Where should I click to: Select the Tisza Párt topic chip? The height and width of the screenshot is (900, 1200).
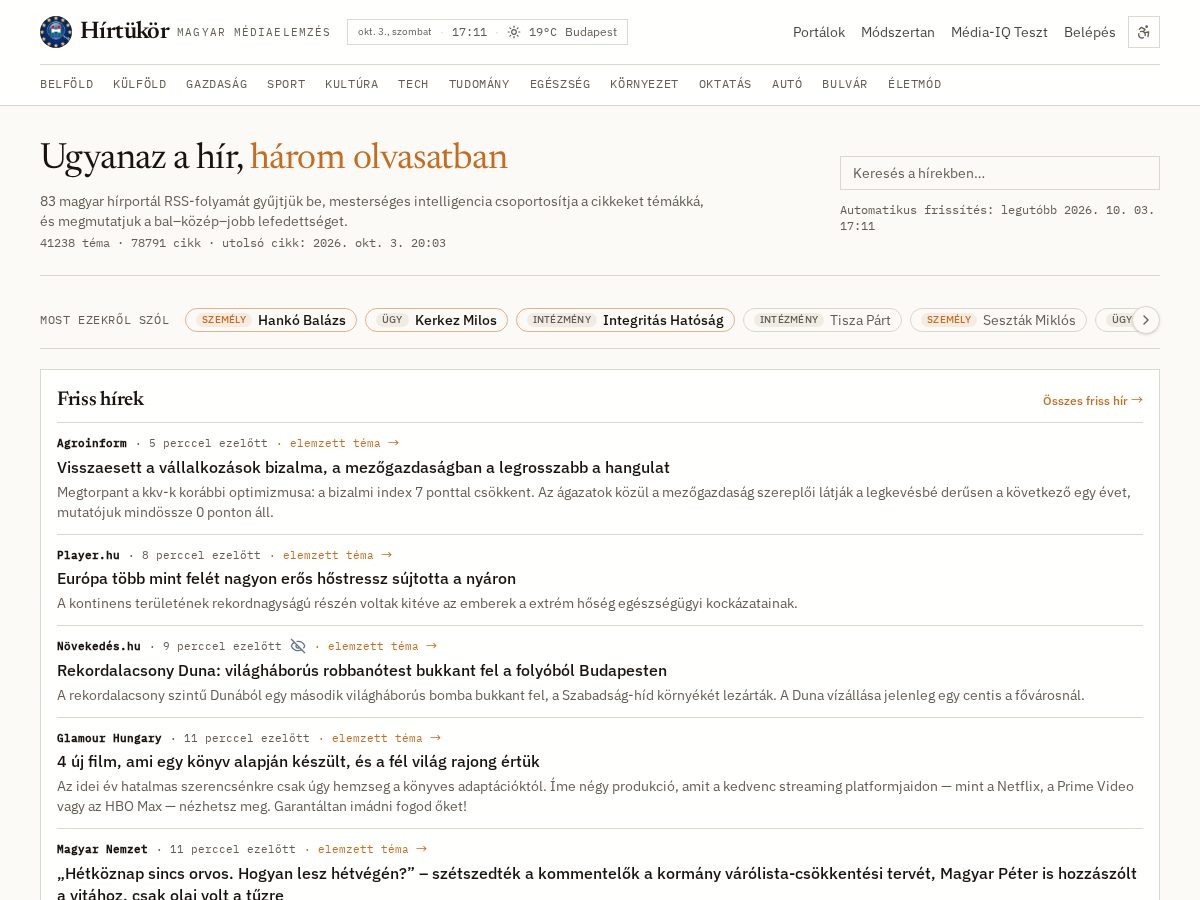tap(822, 320)
